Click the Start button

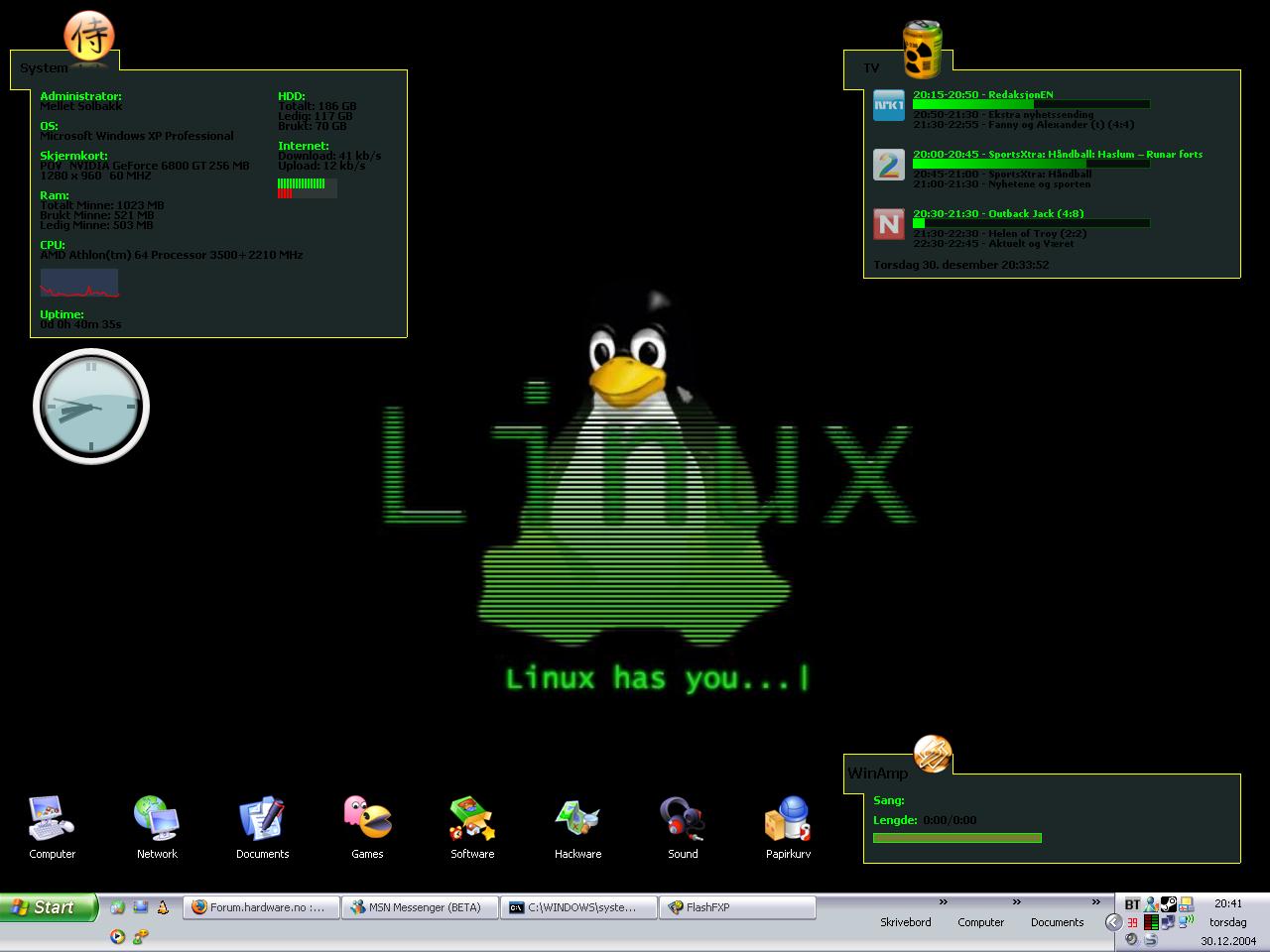[49, 907]
